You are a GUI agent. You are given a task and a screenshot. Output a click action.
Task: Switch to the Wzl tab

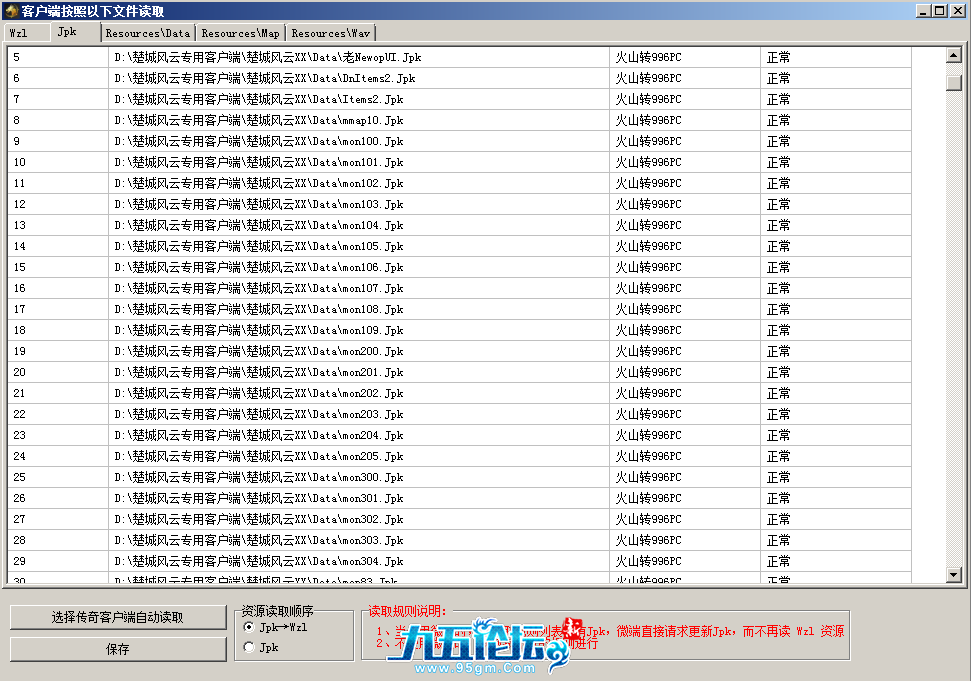click(19, 33)
